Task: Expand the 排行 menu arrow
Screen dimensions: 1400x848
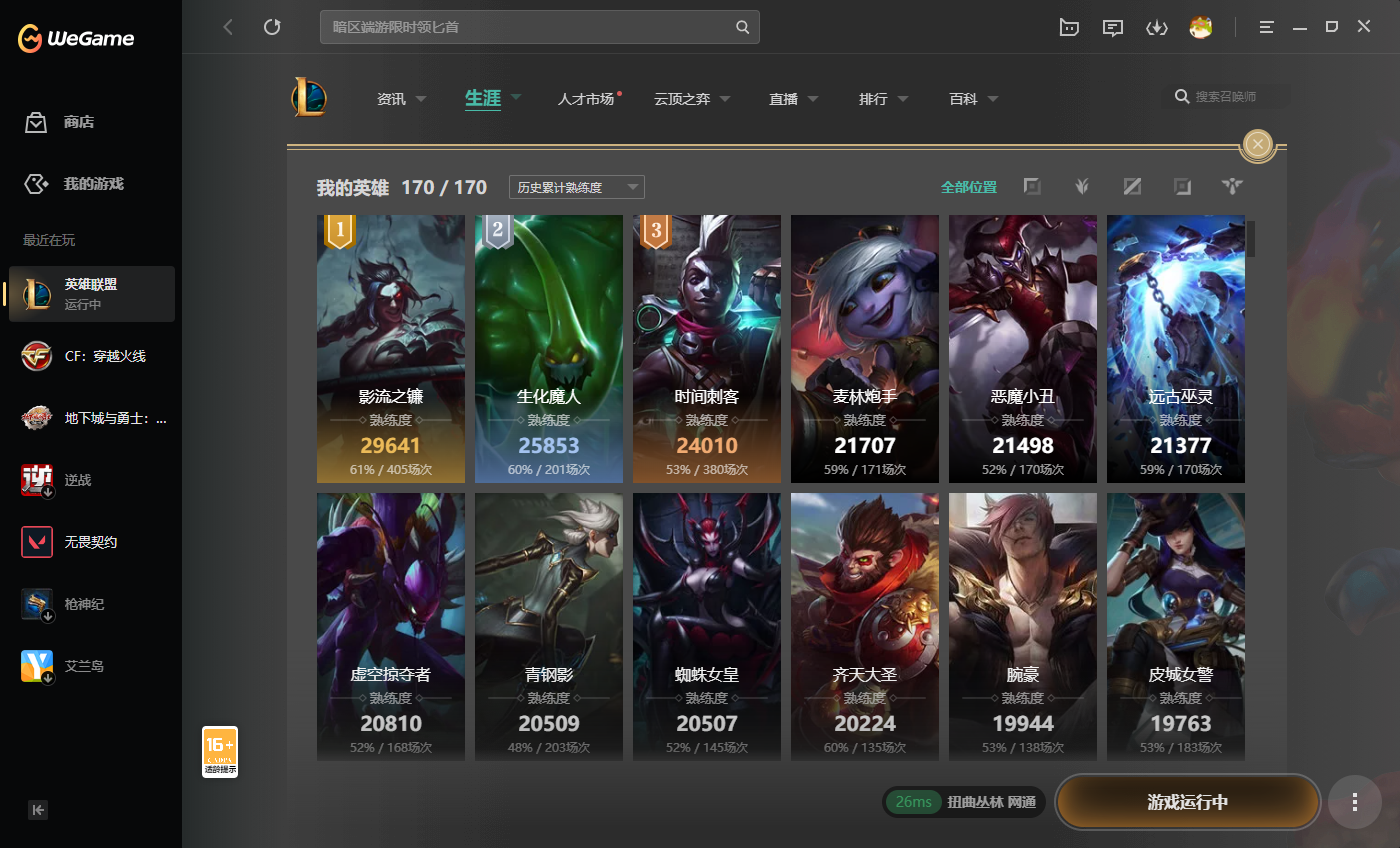Action: (903, 99)
